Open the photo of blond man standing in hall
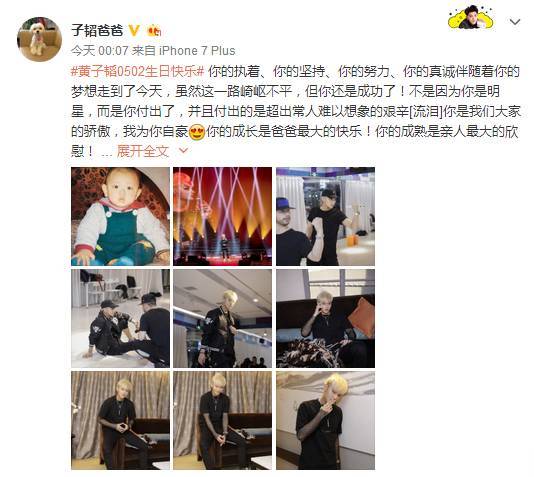 coord(222,318)
